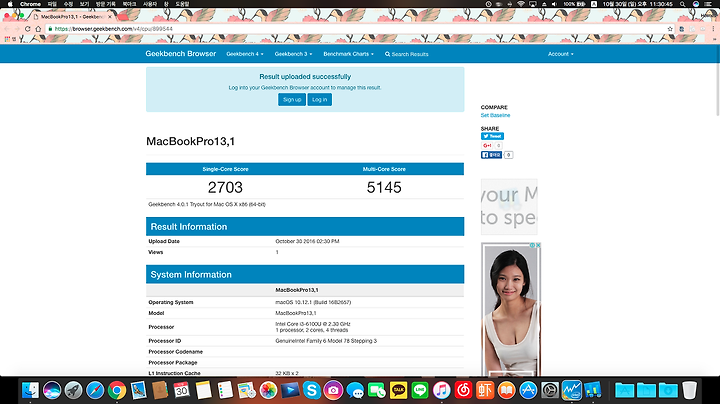Open LINE messenger in dock

[x=420, y=390]
